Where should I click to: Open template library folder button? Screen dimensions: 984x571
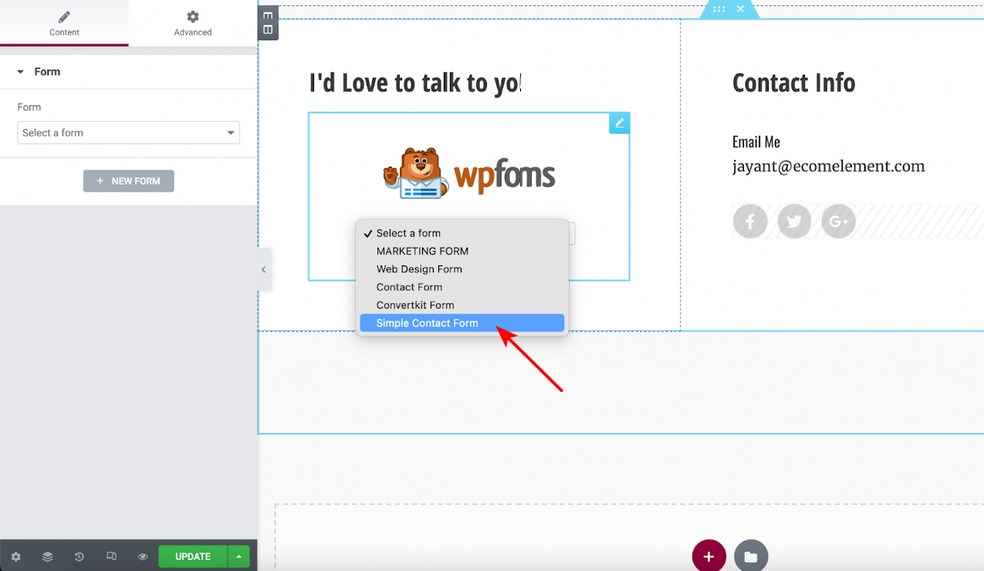tap(751, 556)
